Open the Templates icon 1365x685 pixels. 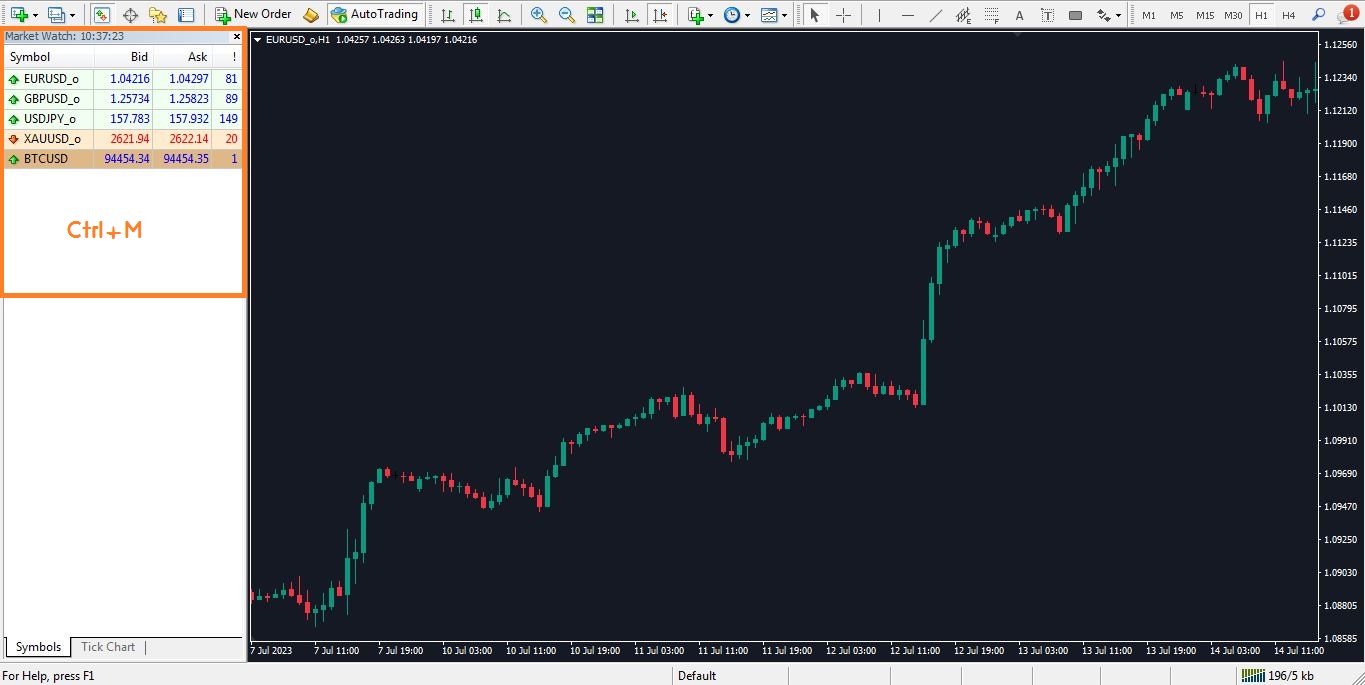pos(768,15)
